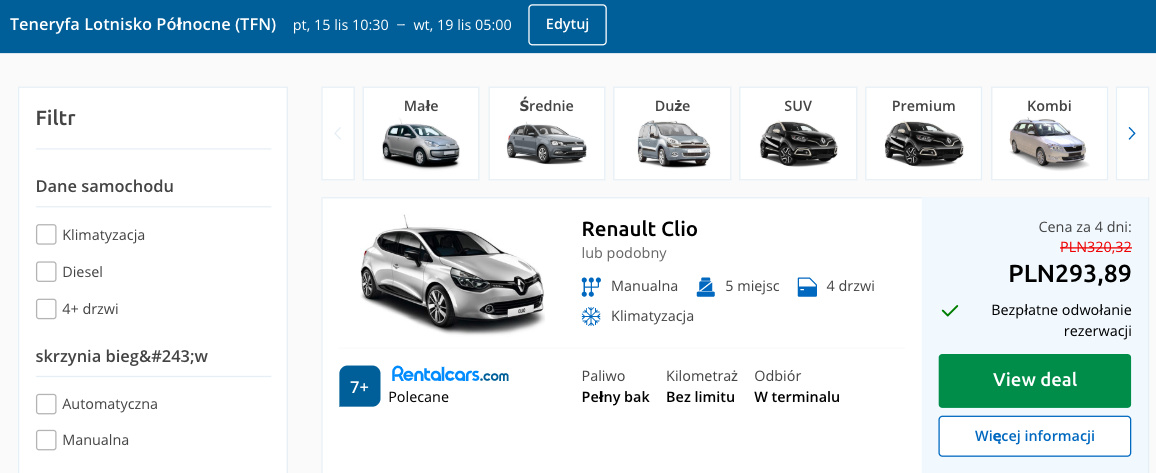Screen dimensions: 1156x473
Task: Click the crossed-out price PLN320,32
Action: [x=1096, y=248]
